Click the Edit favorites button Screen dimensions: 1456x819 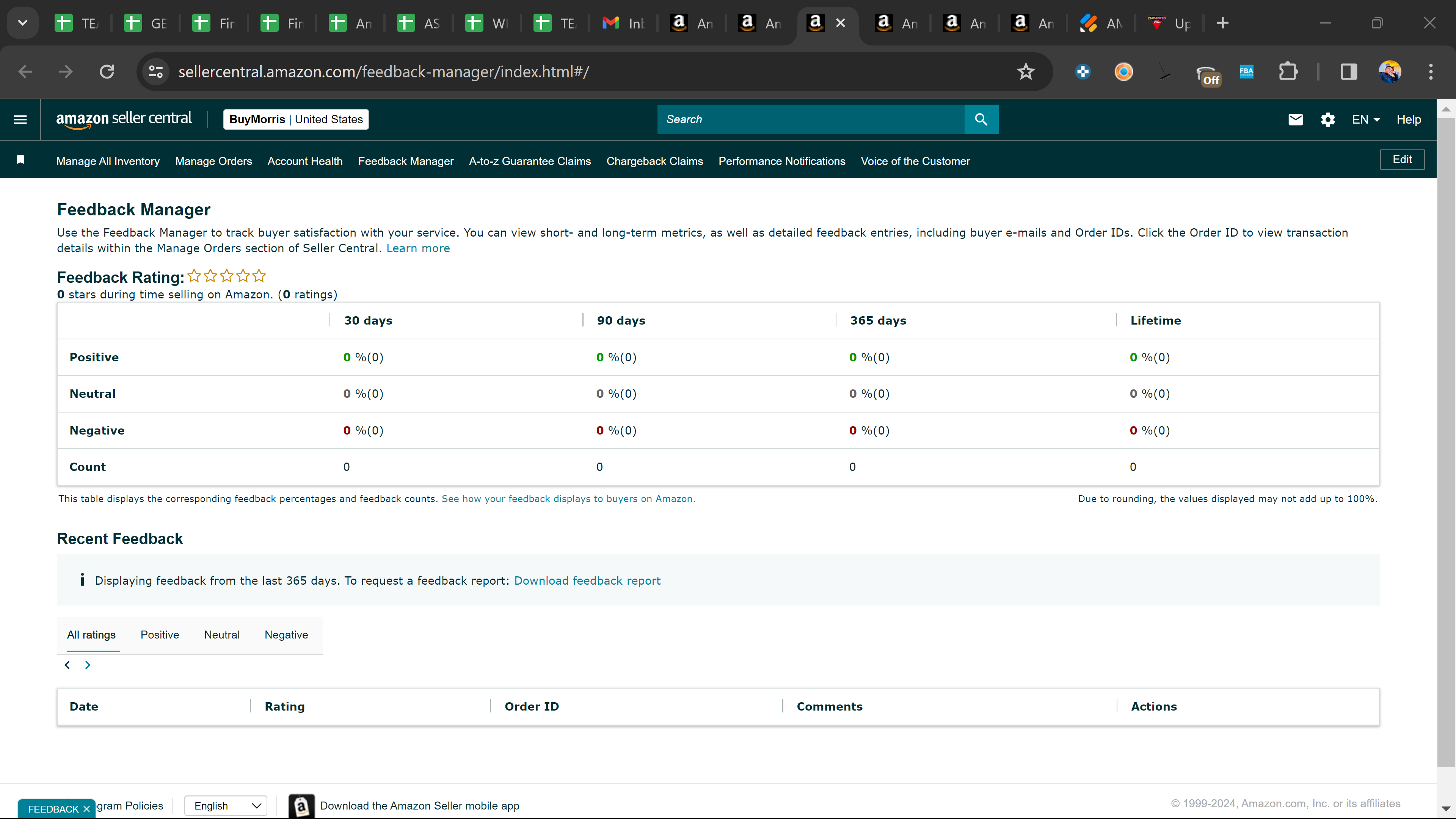pyautogui.click(x=1402, y=159)
